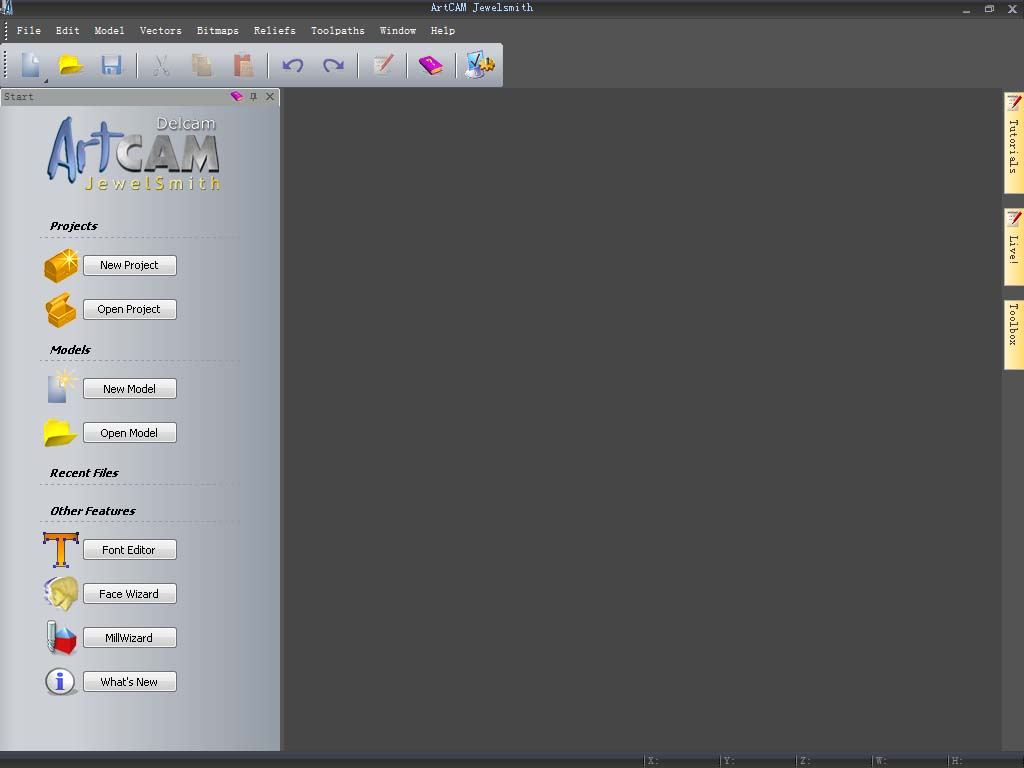Pin the Start panel with pushpin icon
This screenshot has height=768, width=1024.
(x=253, y=97)
